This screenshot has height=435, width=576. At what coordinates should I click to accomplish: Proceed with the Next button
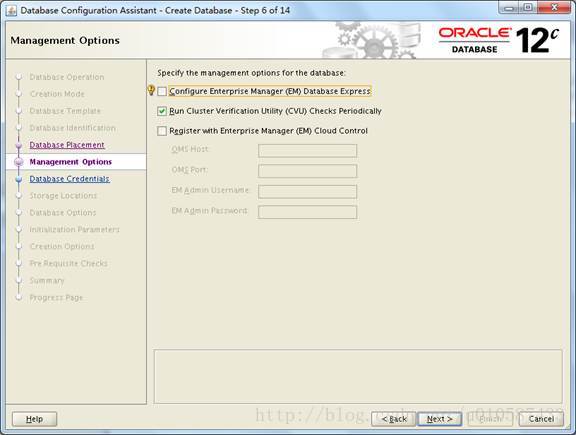click(x=439, y=419)
